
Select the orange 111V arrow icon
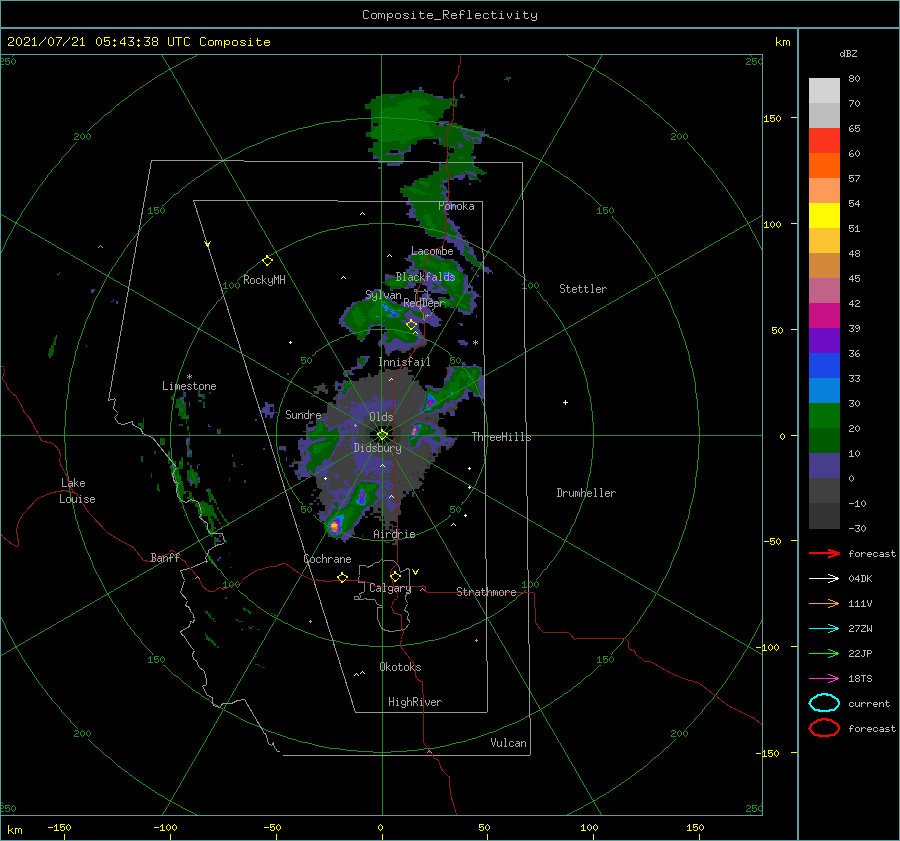824,603
